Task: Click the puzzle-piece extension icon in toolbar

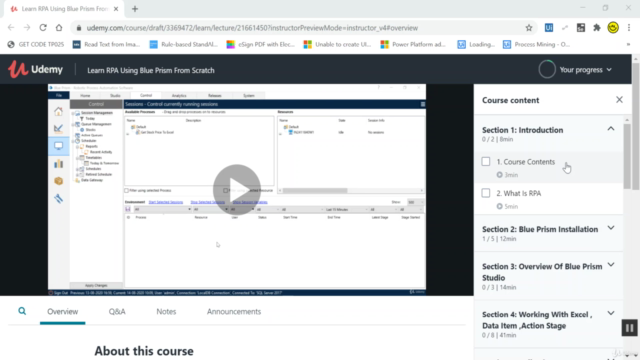Action: tap(597, 28)
